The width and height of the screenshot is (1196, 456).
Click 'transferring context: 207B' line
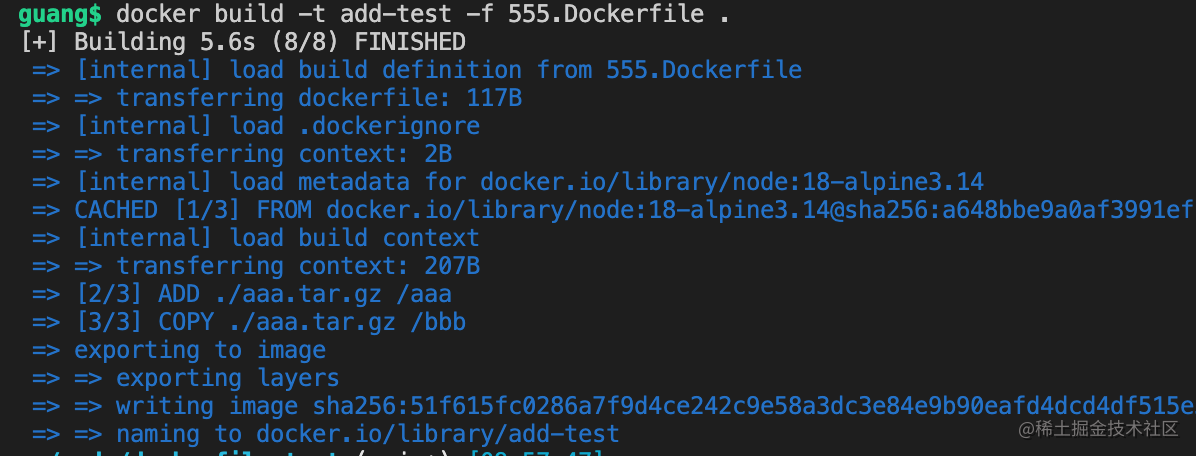tap(256, 266)
